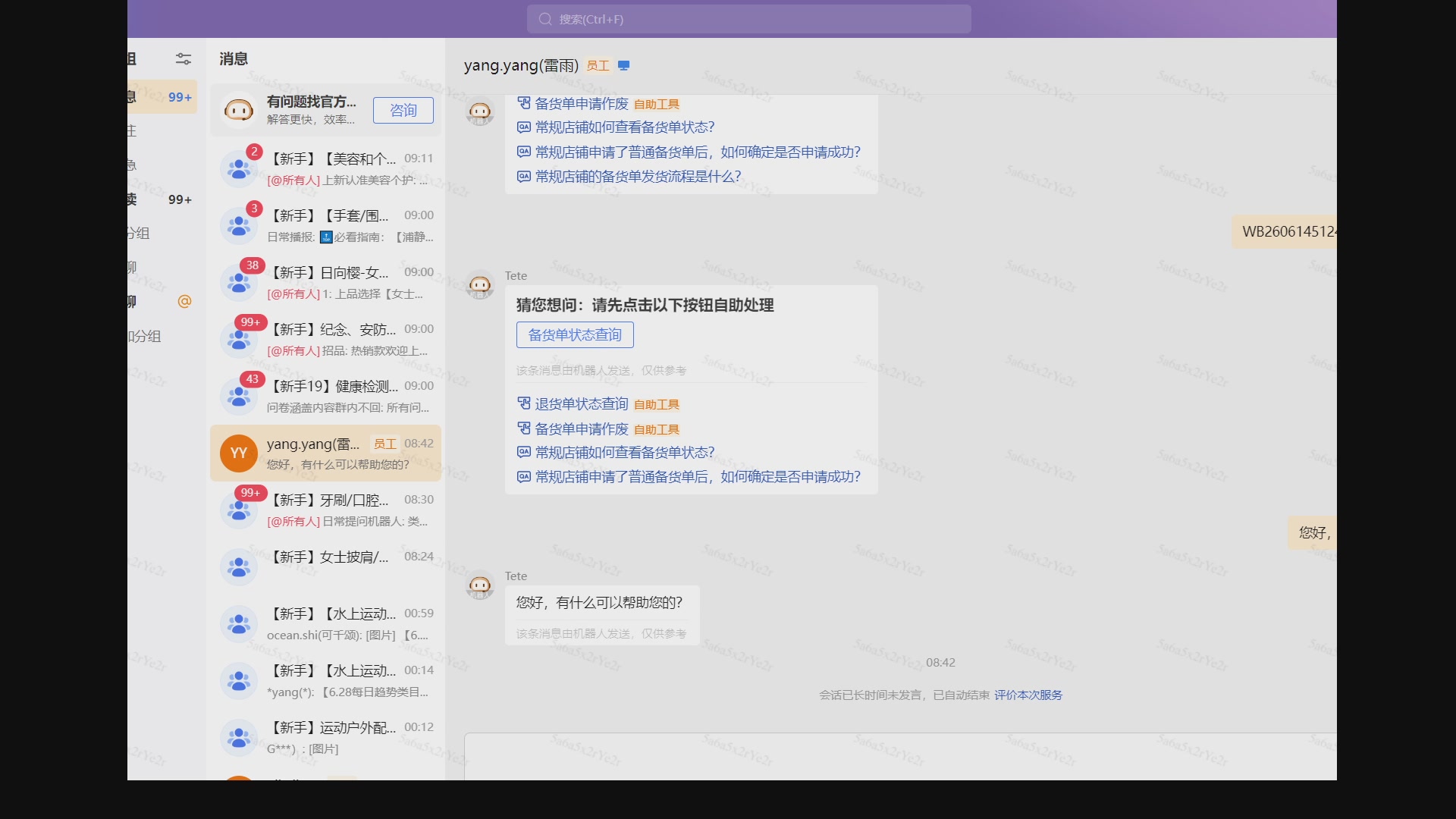
Task: Open the 【新手】牙刷/口腔... group chat
Action: (325, 510)
